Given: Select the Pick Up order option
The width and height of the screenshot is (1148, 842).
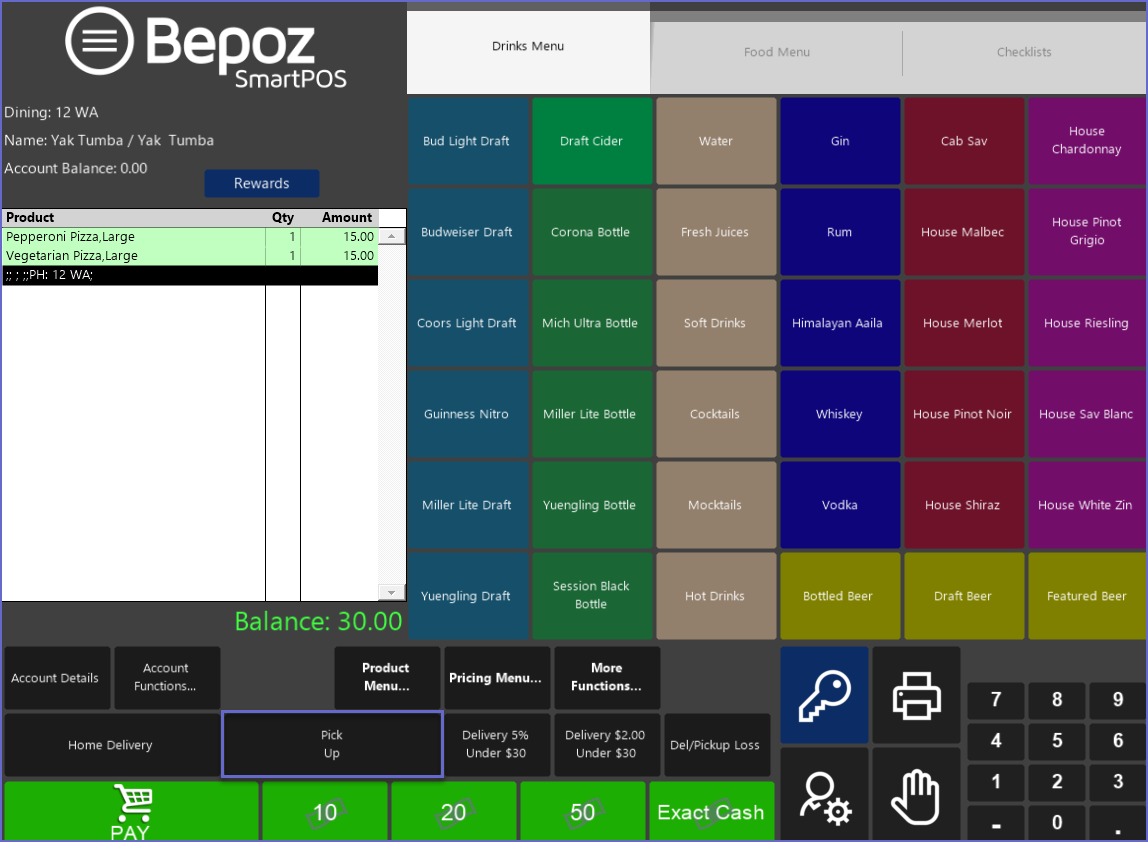Looking at the screenshot, I should [x=331, y=744].
